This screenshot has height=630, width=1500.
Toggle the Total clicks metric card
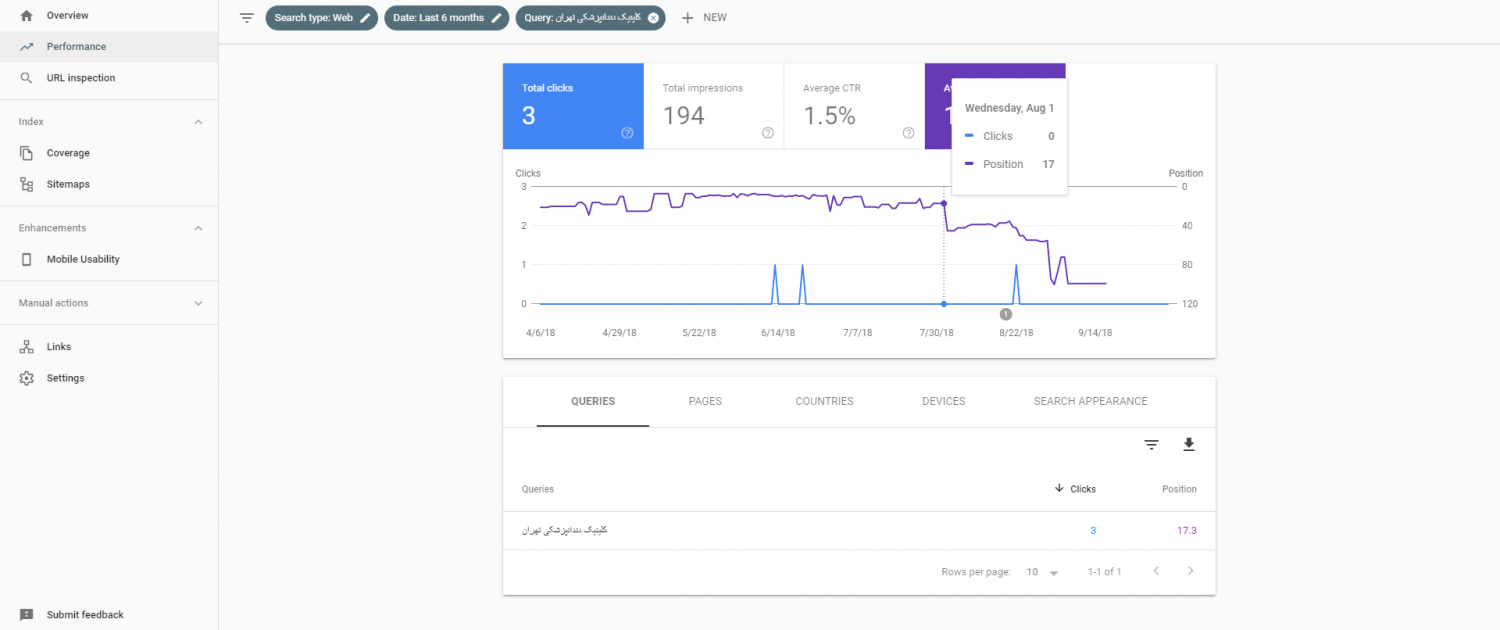tap(572, 106)
